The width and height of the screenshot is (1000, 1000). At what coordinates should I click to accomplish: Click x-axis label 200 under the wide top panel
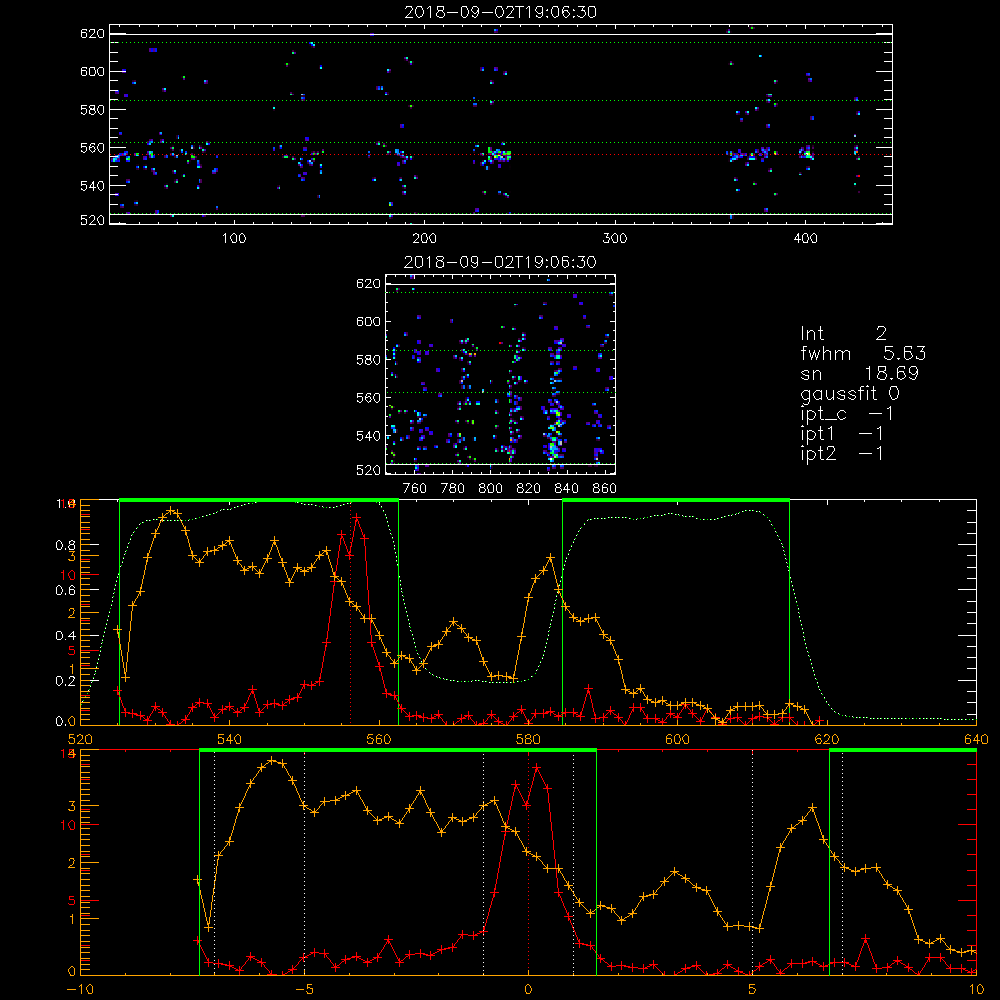(424, 239)
